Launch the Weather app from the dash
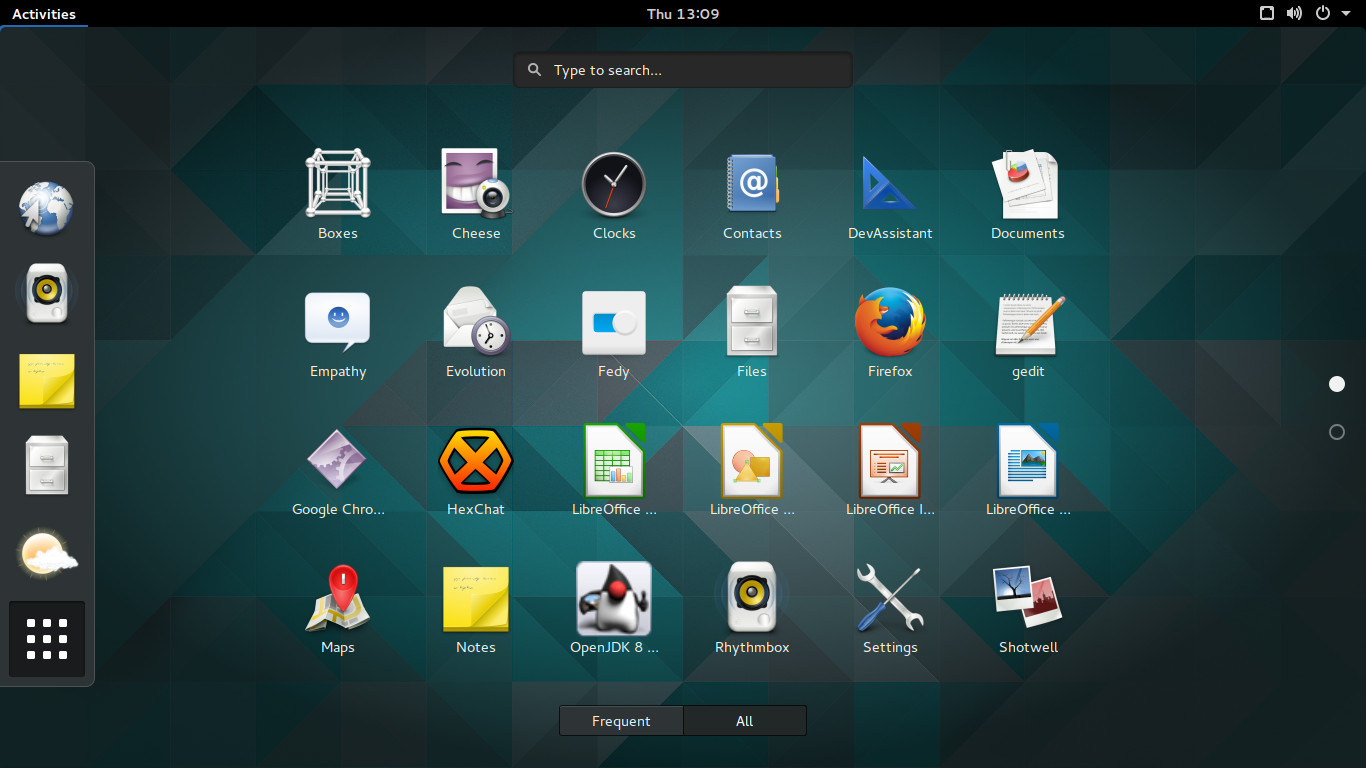The width and height of the screenshot is (1366, 768). click(x=47, y=553)
